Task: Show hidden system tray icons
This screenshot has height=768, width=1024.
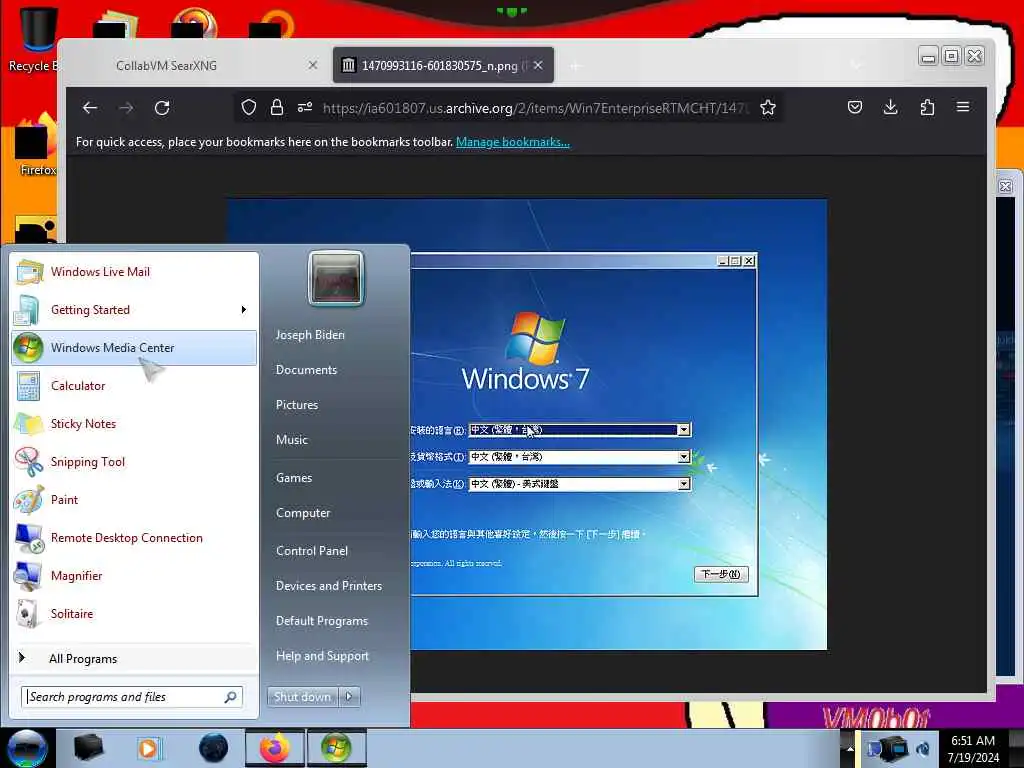Action: tap(850, 748)
